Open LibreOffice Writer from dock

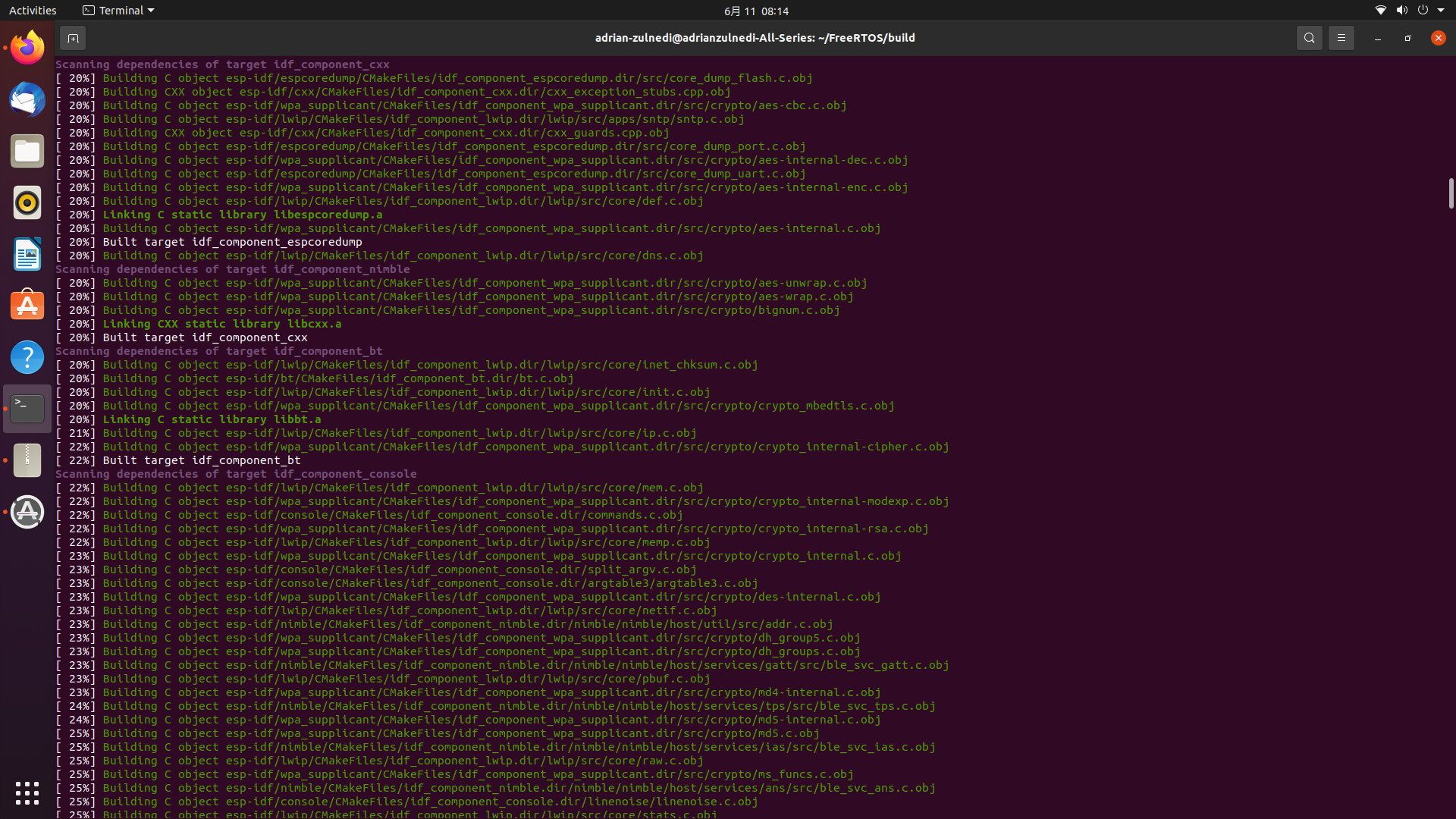(27, 254)
